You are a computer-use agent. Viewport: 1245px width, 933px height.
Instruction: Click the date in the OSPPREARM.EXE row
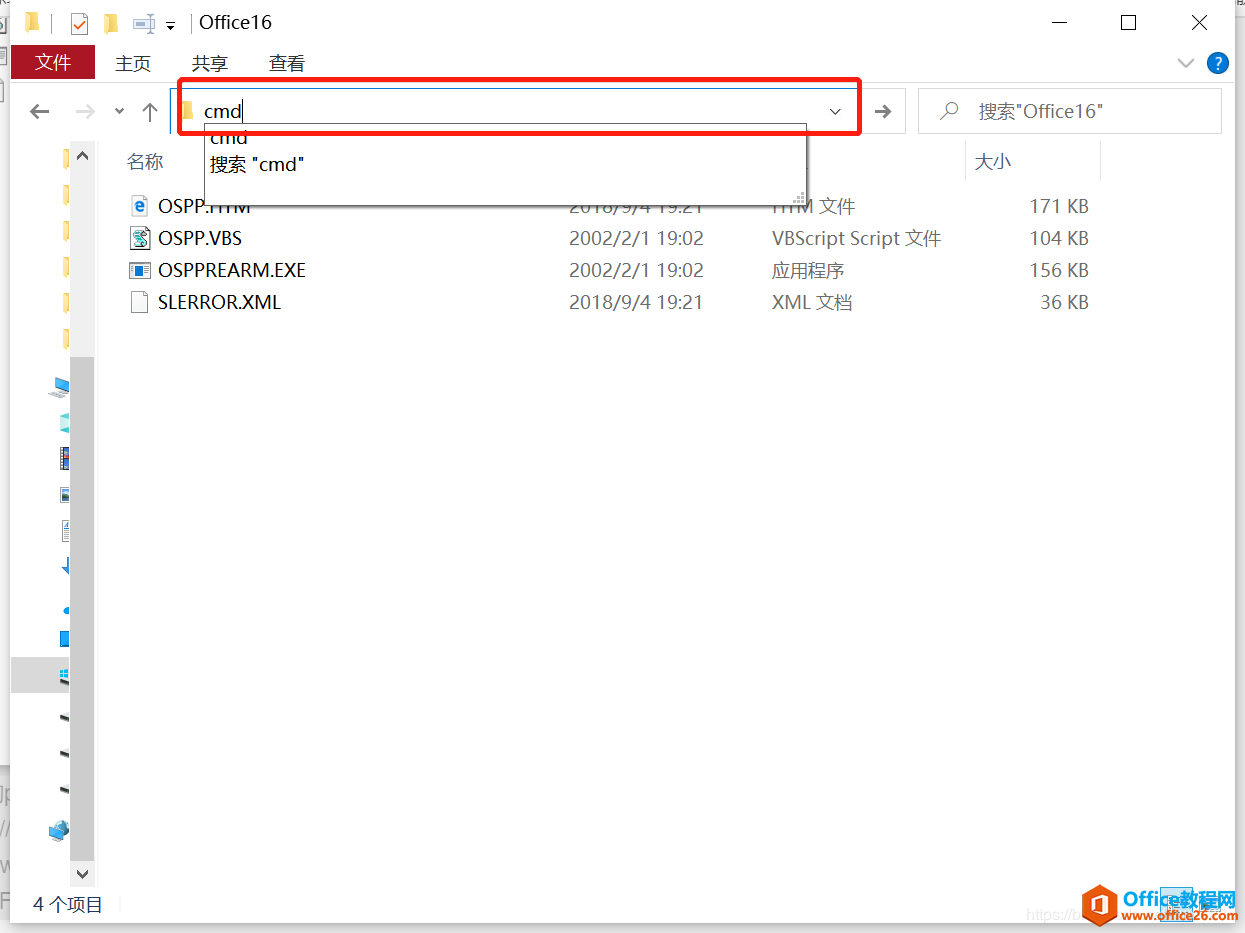coord(636,270)
